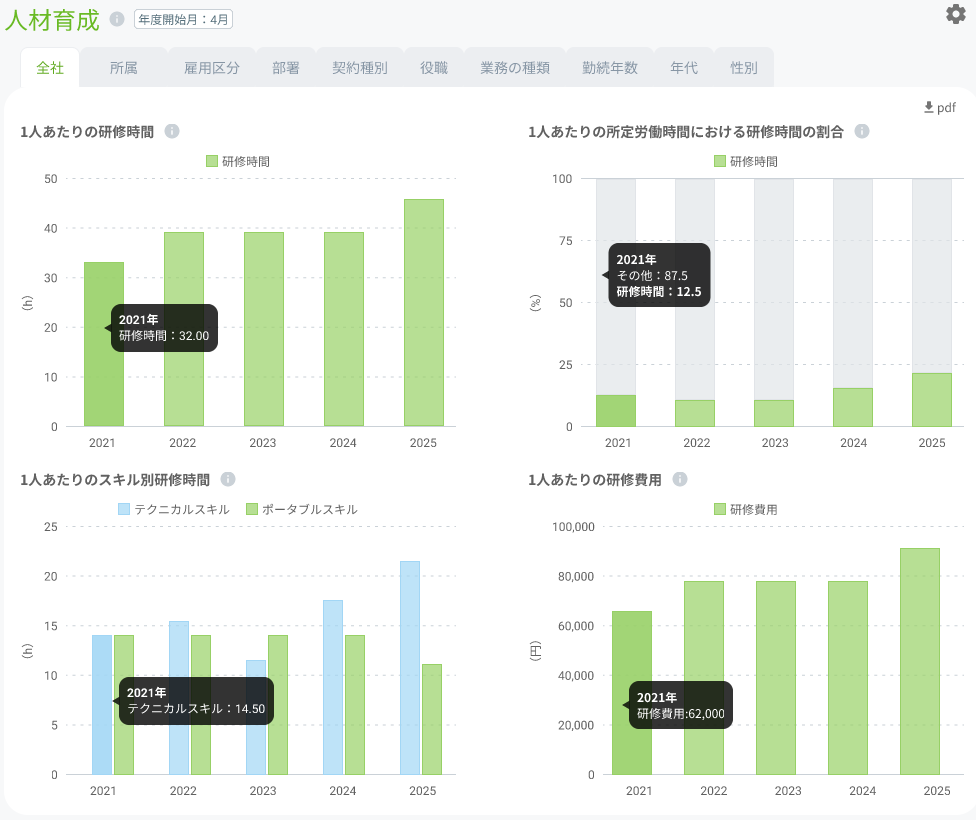The height and width of the screenshot is (820, 976).
Task: Click 2025 green segment in 研修時間の割合 chart
Action: [x=932, y=400]
